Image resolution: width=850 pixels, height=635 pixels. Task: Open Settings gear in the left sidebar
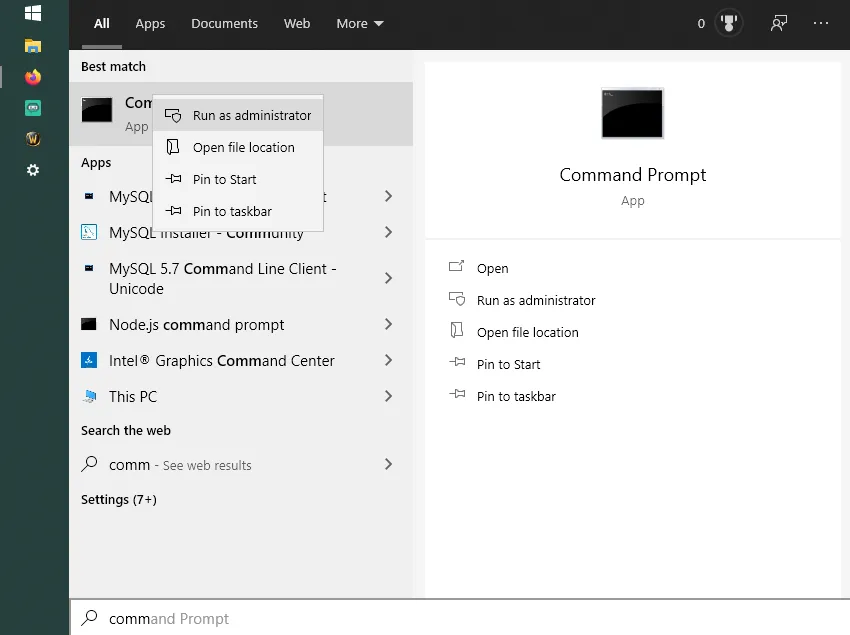coord(33,170)
